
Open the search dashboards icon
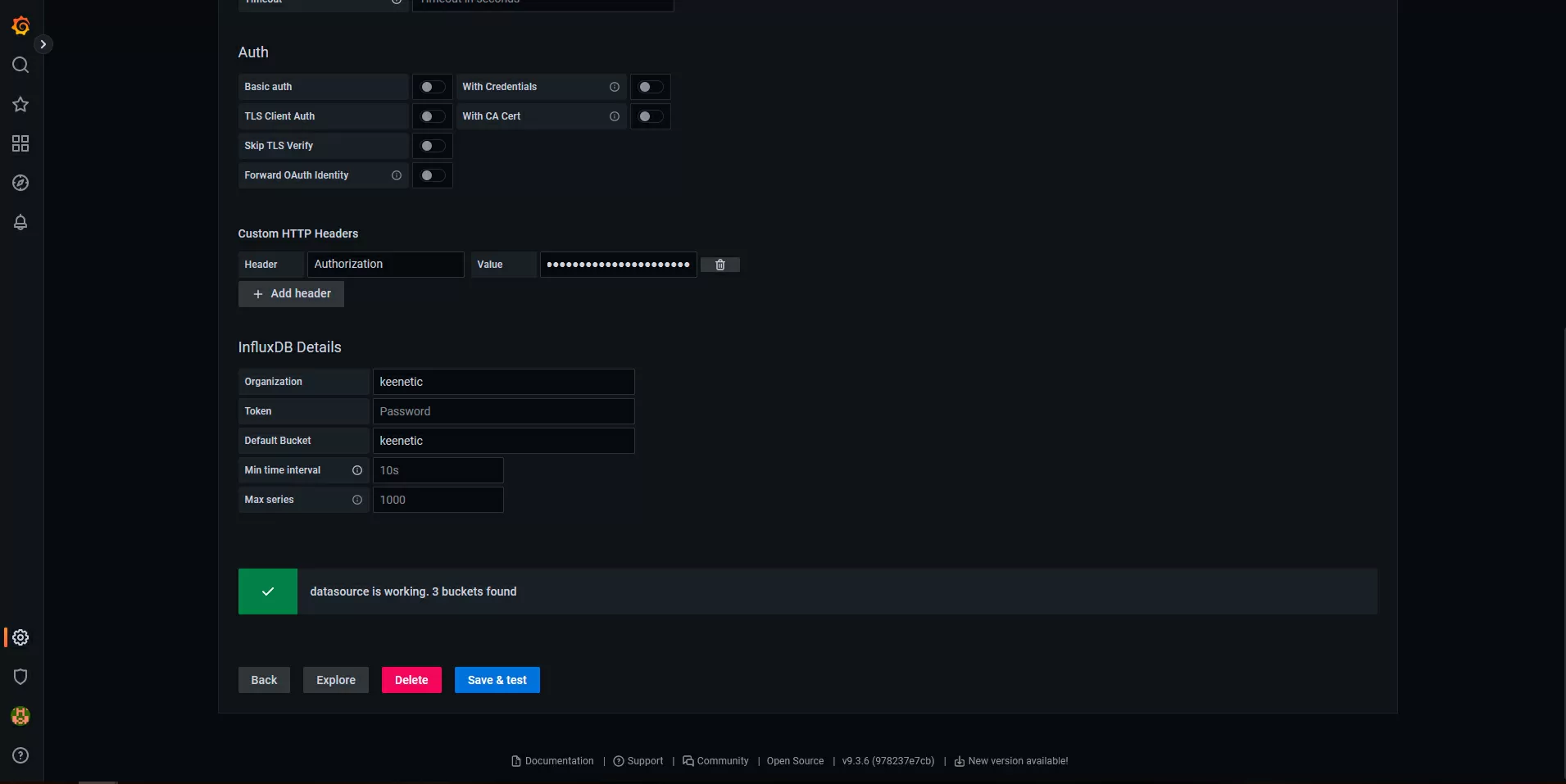point(20,65)
